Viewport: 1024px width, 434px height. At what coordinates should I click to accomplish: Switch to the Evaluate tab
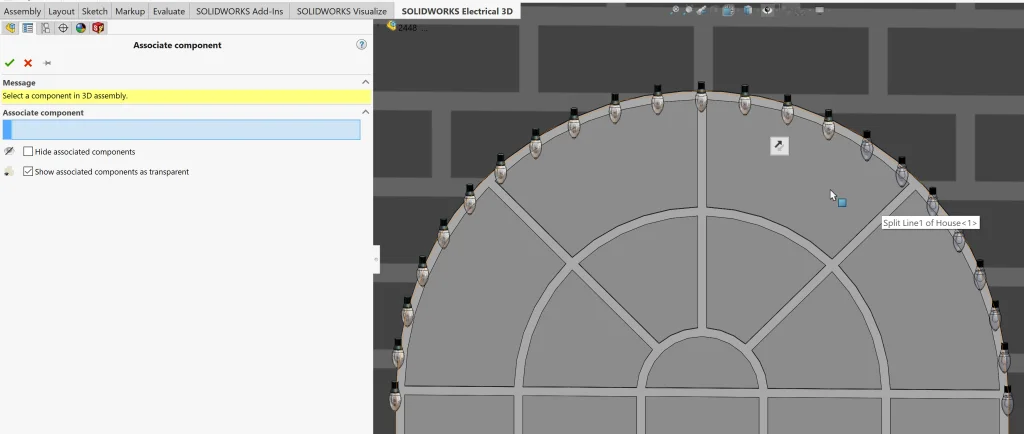point(168,11)
